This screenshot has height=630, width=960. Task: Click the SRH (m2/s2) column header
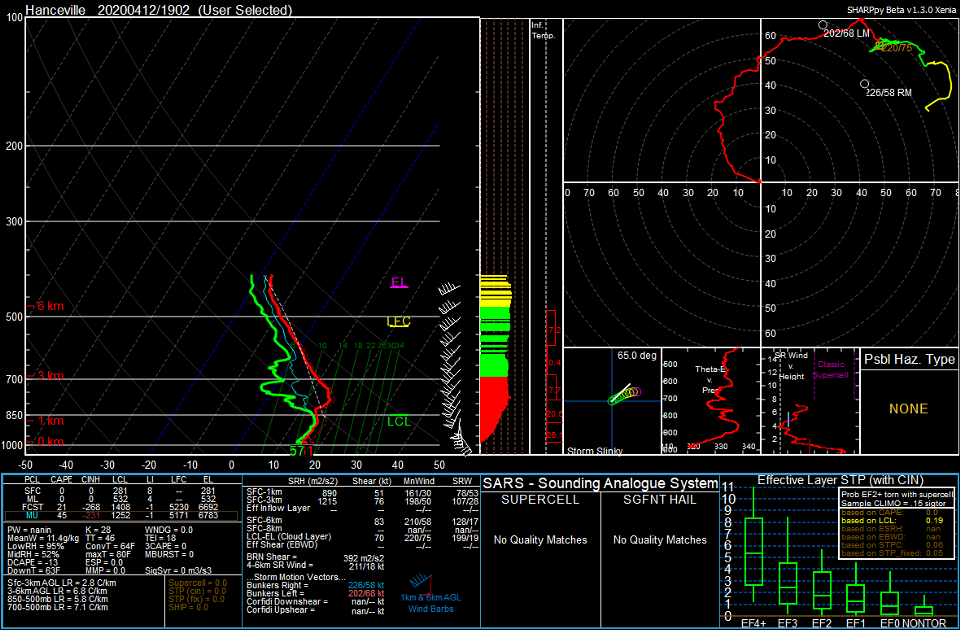pos(314,481)
